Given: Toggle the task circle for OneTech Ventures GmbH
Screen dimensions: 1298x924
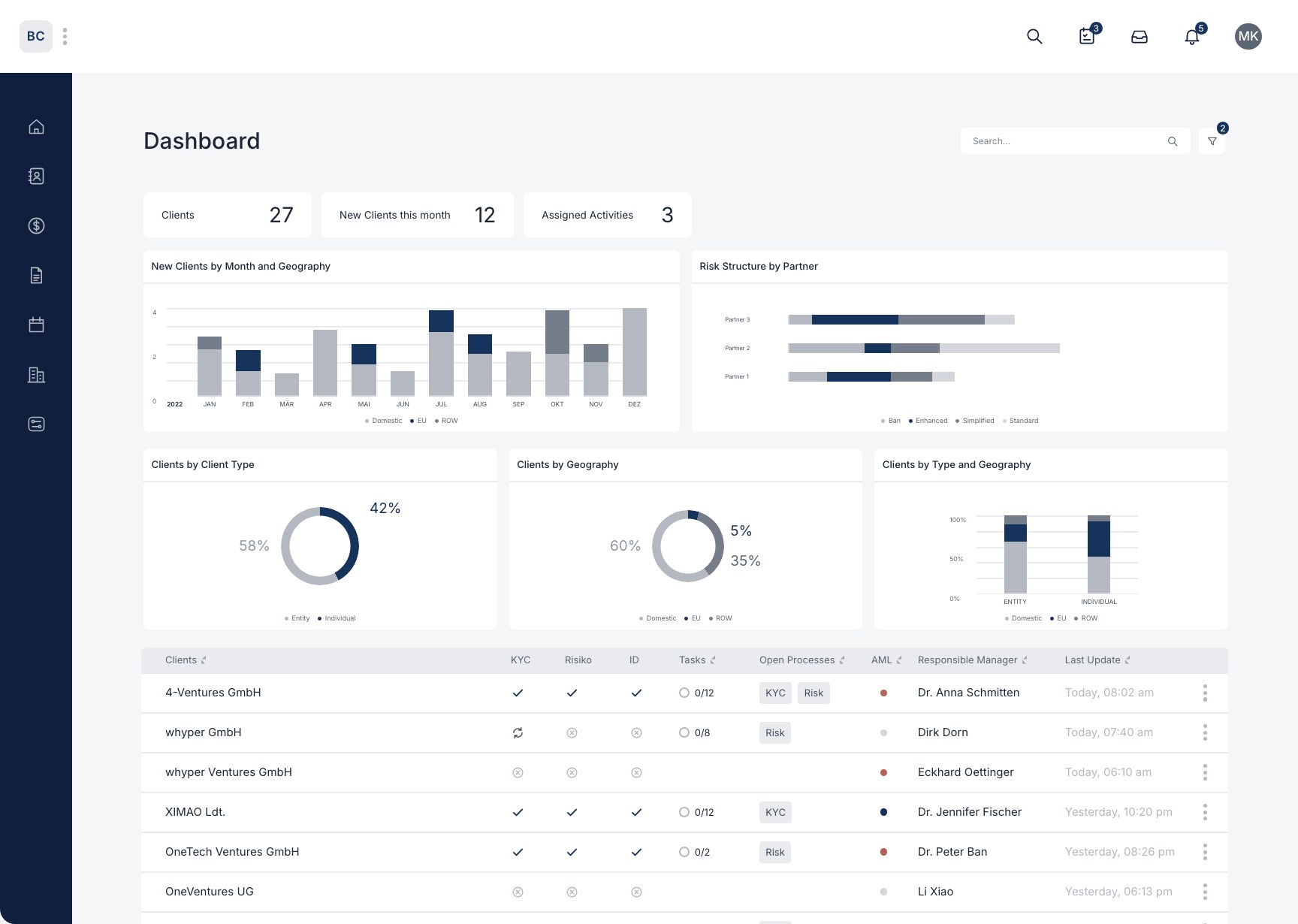Looking at the screenshot, I should (x=684, y=852).
